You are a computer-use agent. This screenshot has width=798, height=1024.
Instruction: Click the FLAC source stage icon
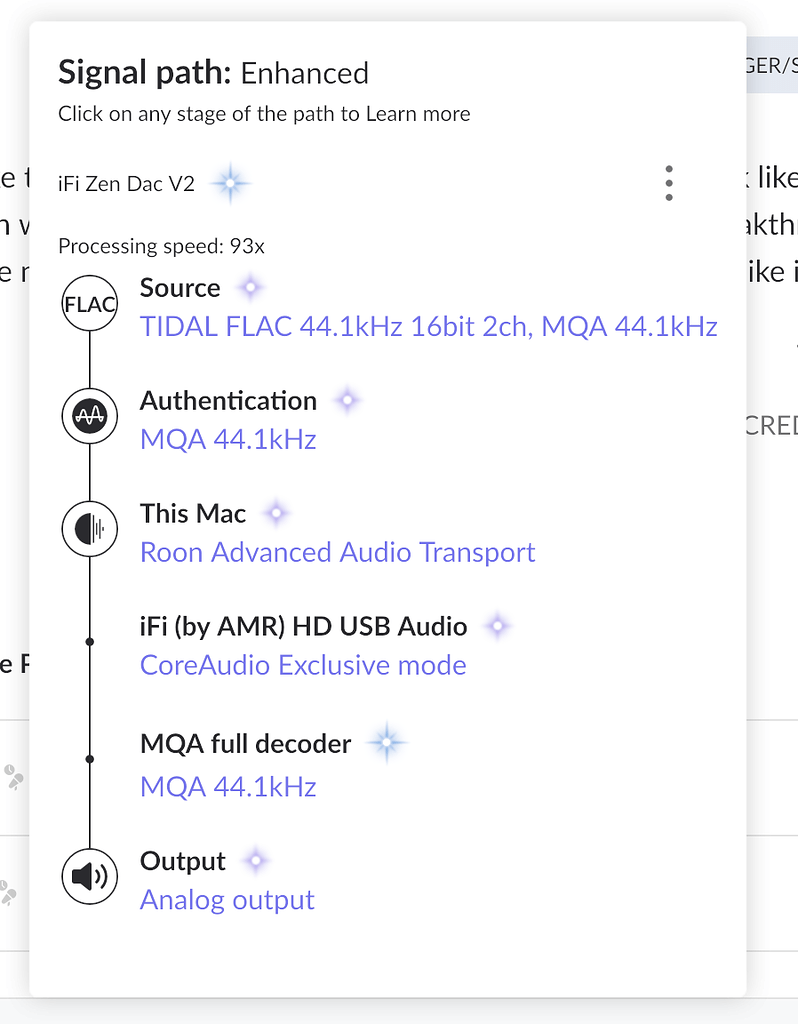[x=89, y=303]
